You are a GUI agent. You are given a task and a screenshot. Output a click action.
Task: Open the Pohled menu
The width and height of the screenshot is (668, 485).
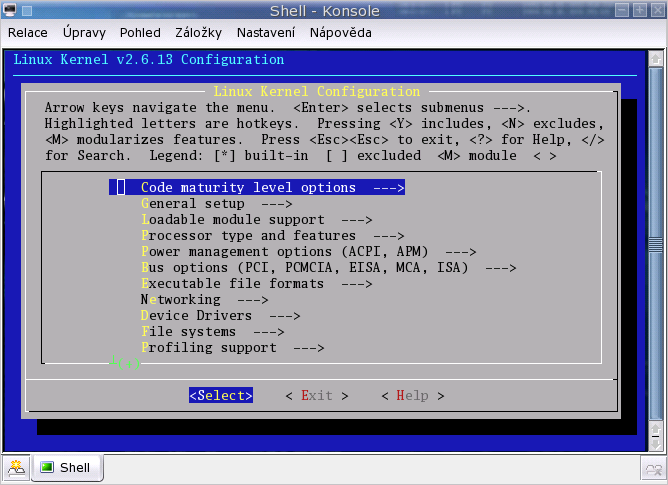coord(140,33)
